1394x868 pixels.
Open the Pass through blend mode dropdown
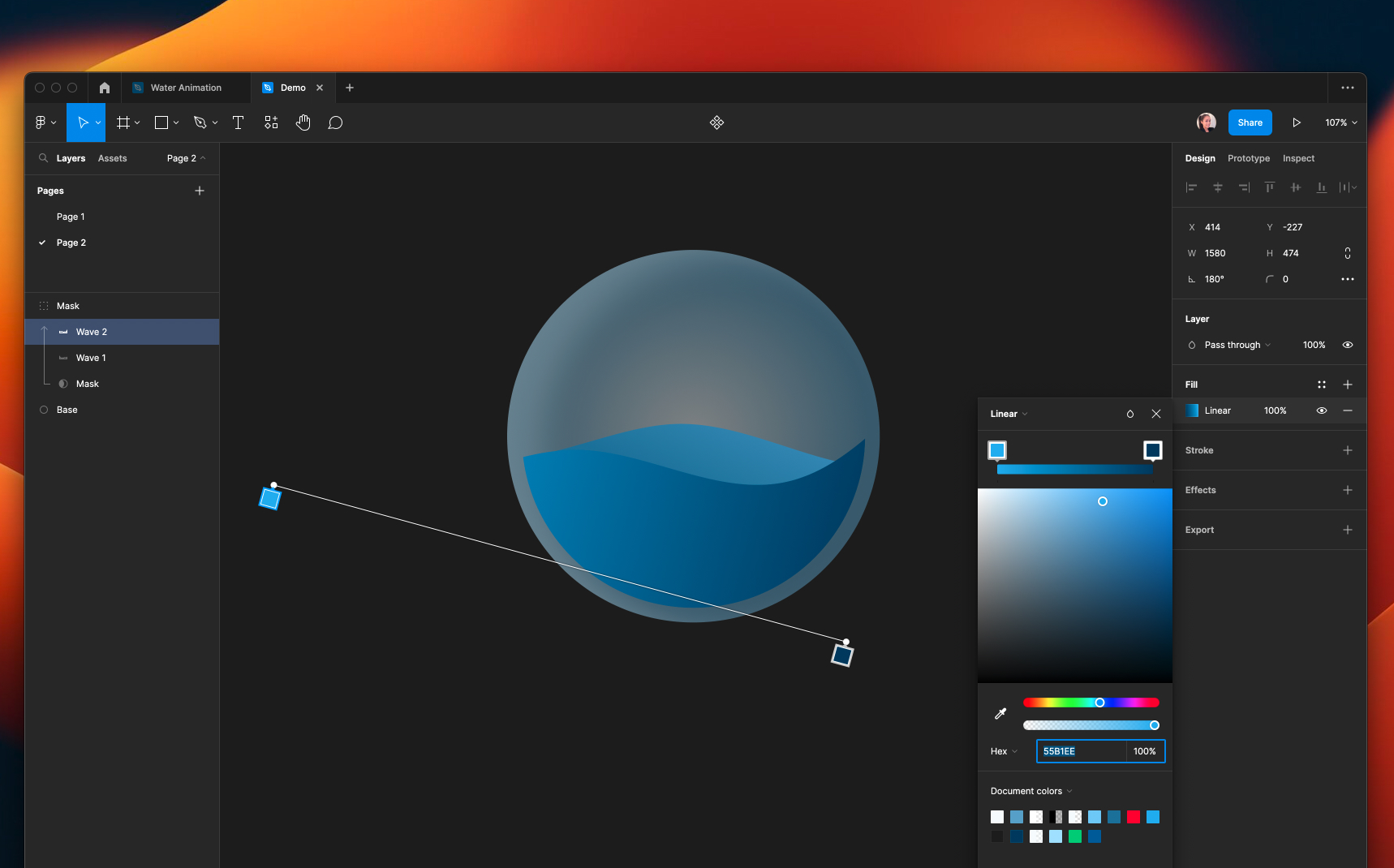(1237, 345)
